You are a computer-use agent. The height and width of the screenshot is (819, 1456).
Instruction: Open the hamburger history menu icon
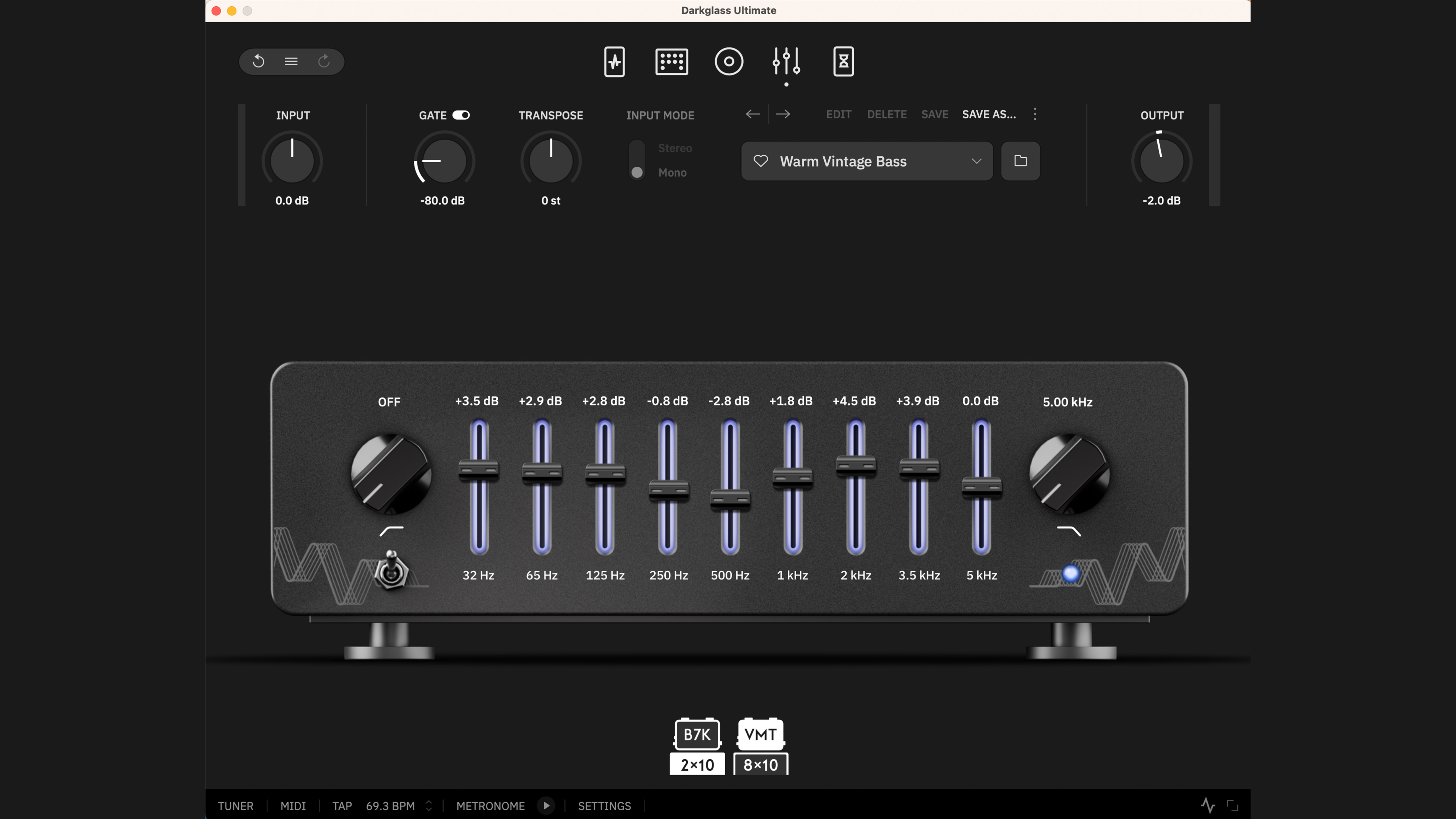tap(291, 61)
